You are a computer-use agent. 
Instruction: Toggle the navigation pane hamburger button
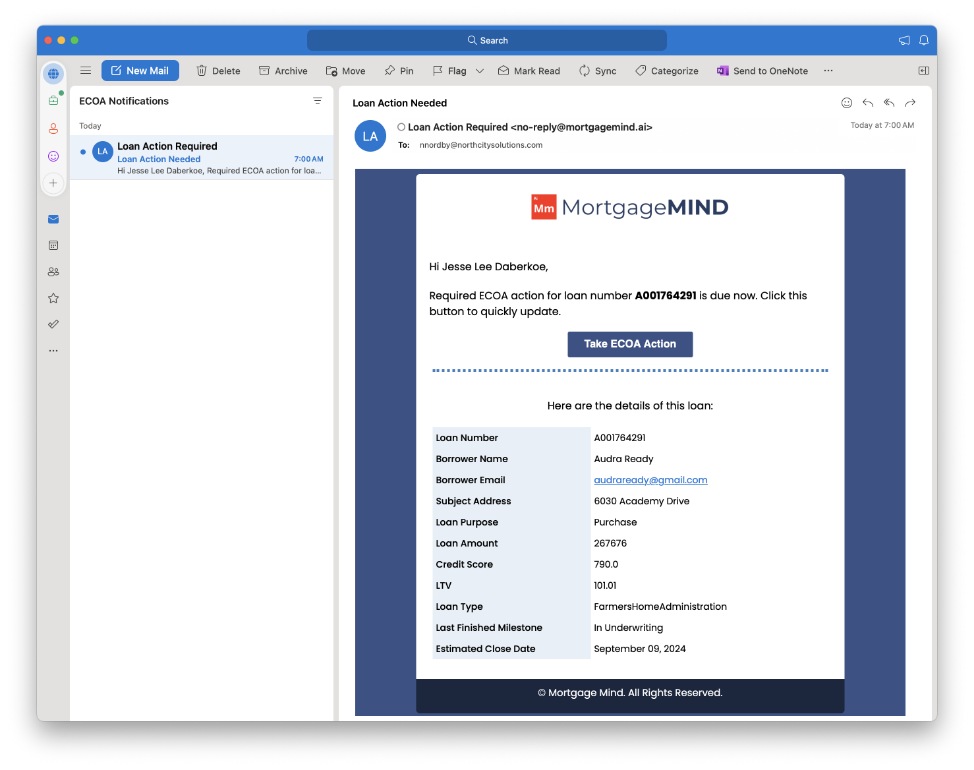(x=86, y=71)
